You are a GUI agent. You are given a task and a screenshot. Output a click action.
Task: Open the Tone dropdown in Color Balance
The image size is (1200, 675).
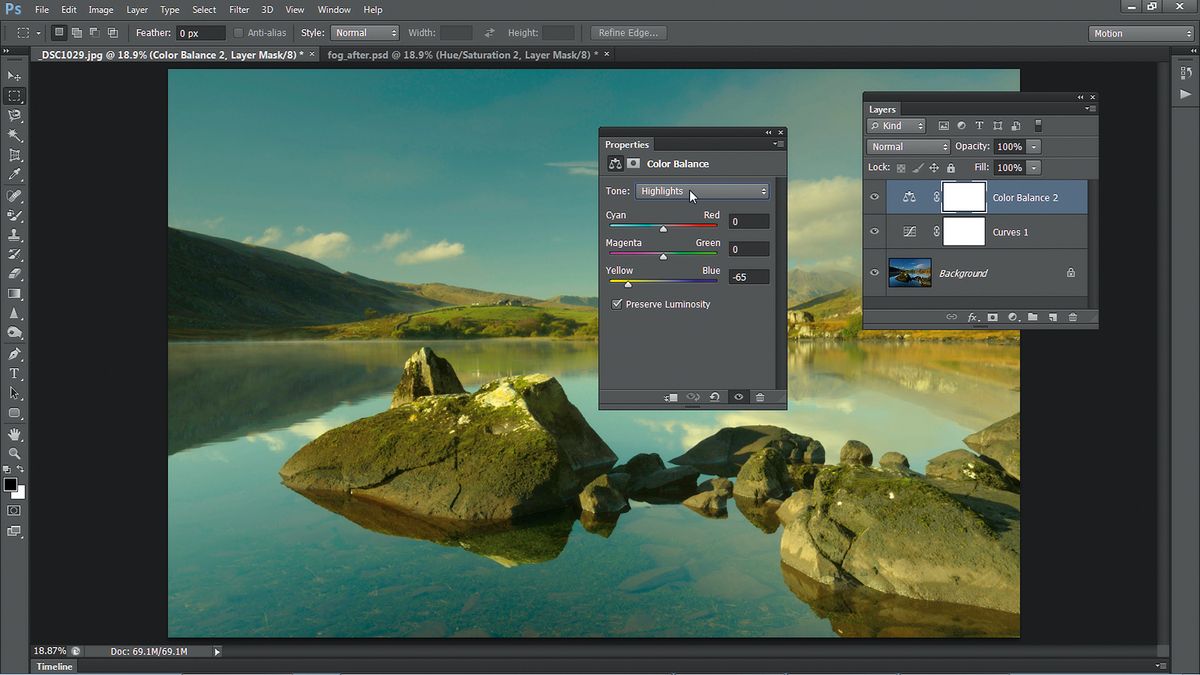[x=702, y=190]
